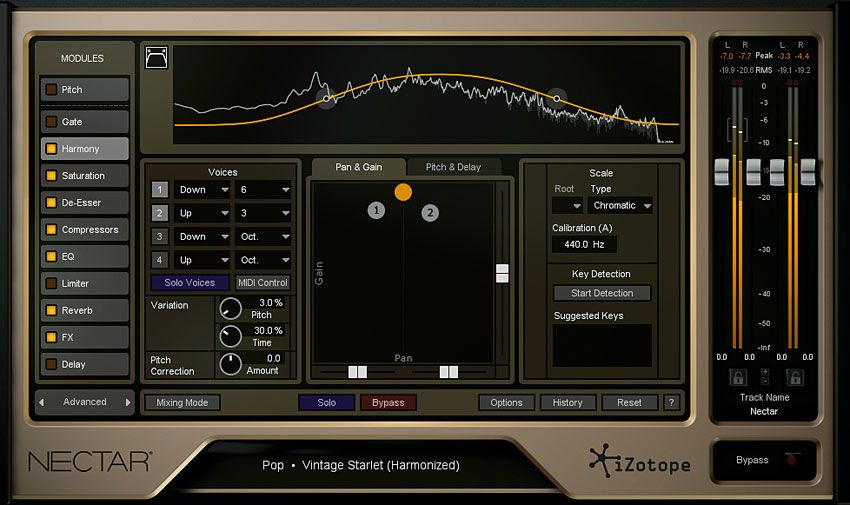Click the right pan slider handle
The width and height of the screenshot is (850, 505).
click(449, 372)
